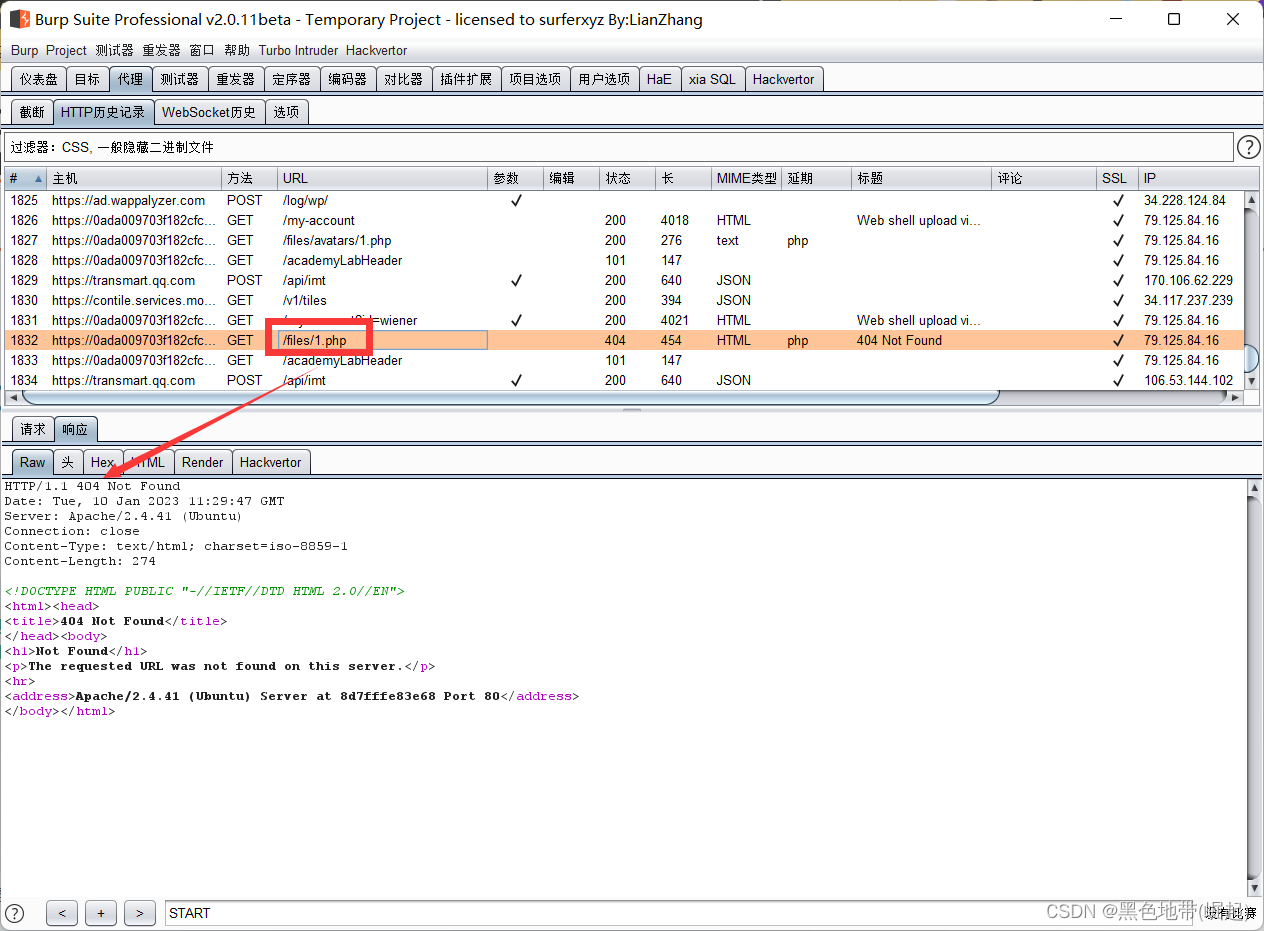
Task: Click the Burp Suite logo in title bar
Action: click(x=19, y=19)
